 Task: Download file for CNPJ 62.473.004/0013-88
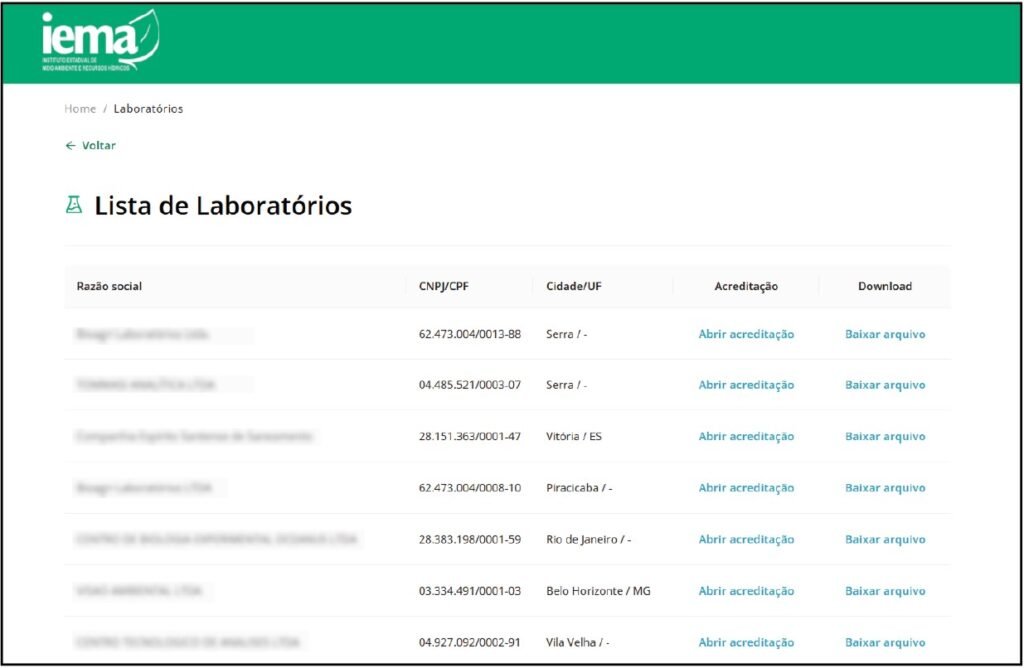click(885, 335)
